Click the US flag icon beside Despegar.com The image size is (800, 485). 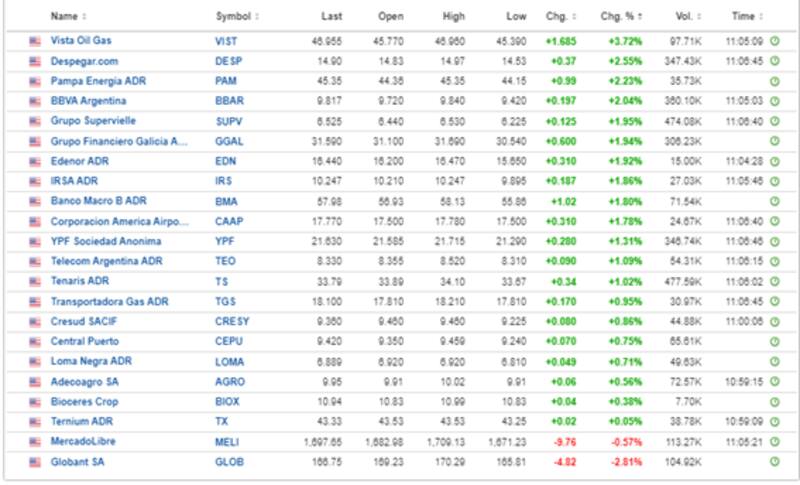(35, 61)
